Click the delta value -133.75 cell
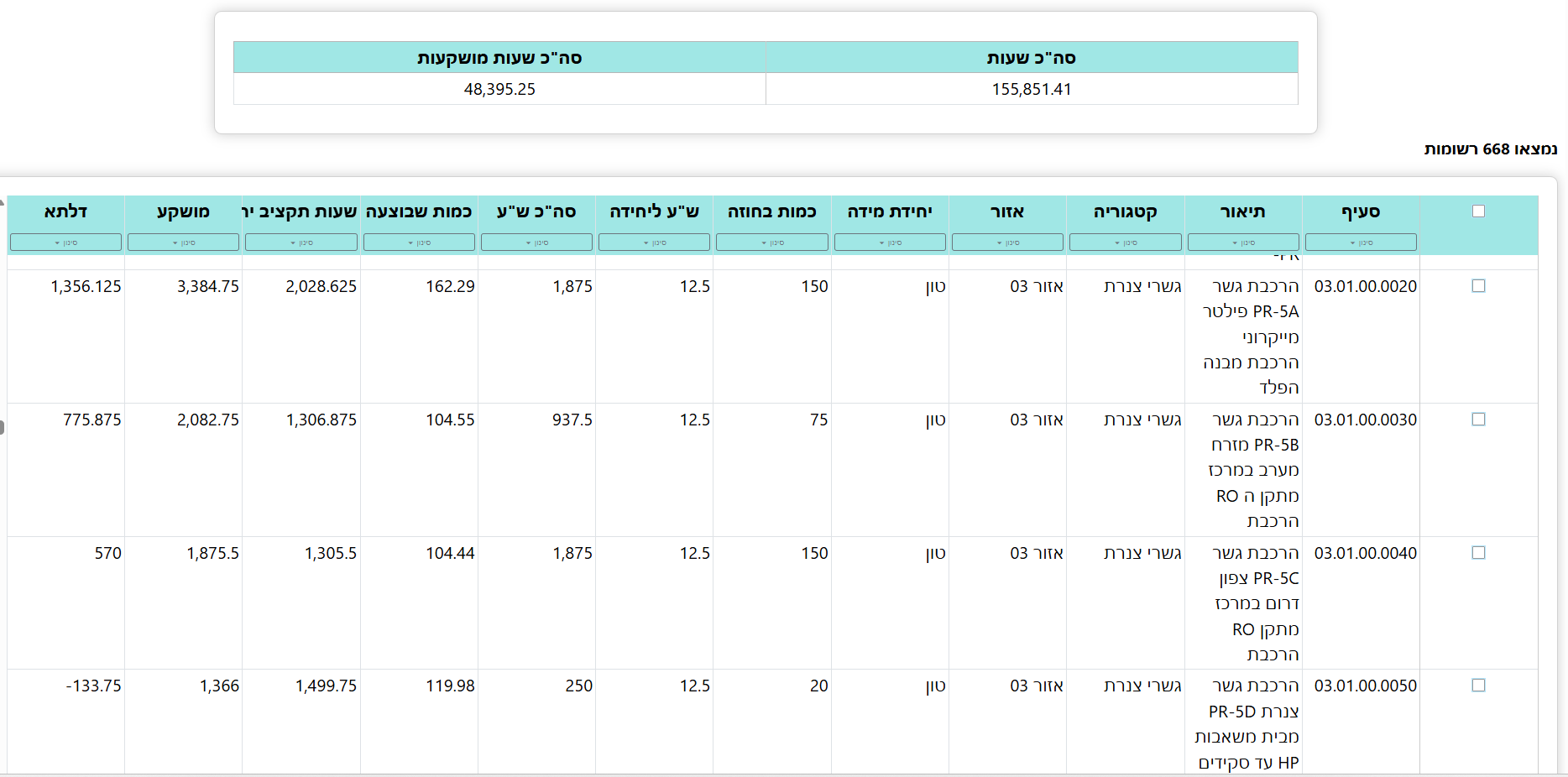 click(93, 686)
